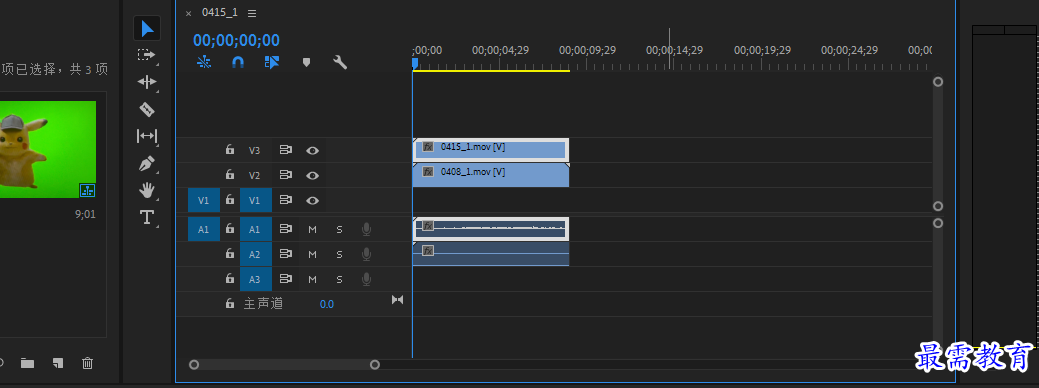This screenshot has height=388, width=1039.
Task: Toggle lock on track V2
Action: coord(230,175)
